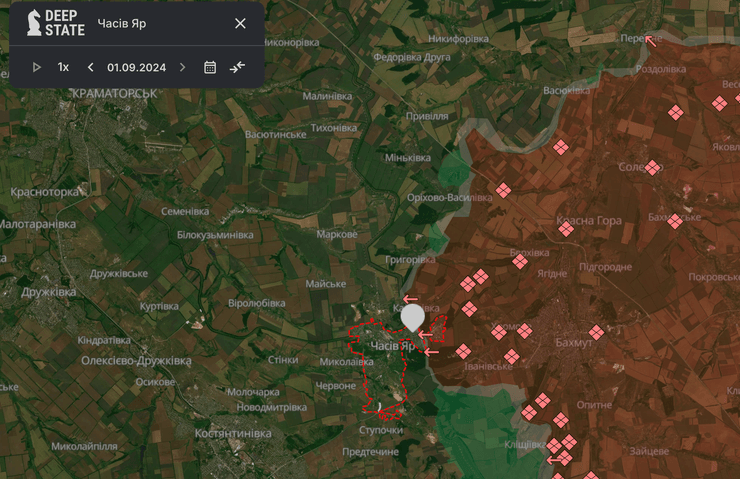Click the 01.09.2024 date field
The image size is (740, 479).
click(x=136, y=67)
